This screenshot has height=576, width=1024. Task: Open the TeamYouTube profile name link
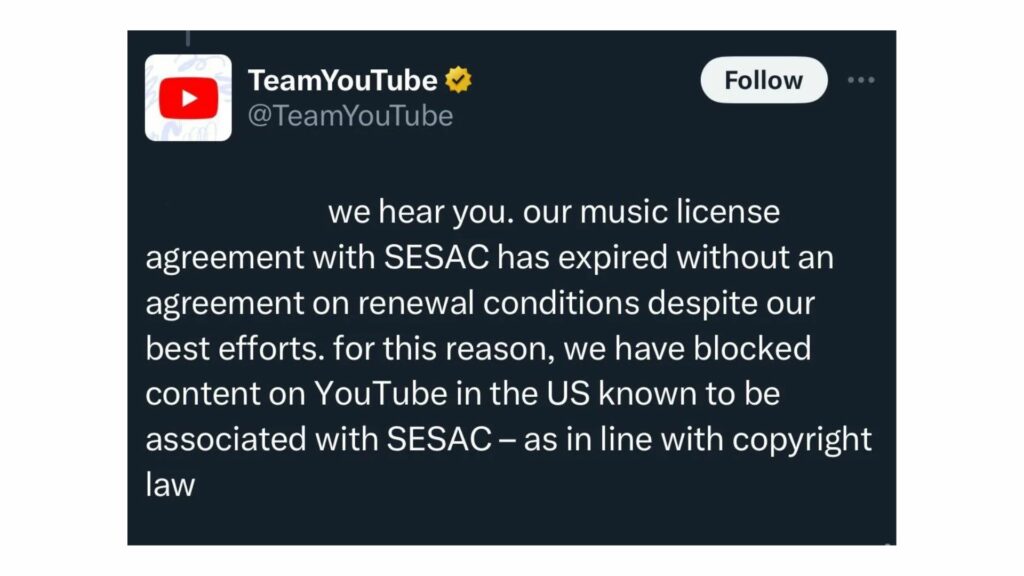342,80
